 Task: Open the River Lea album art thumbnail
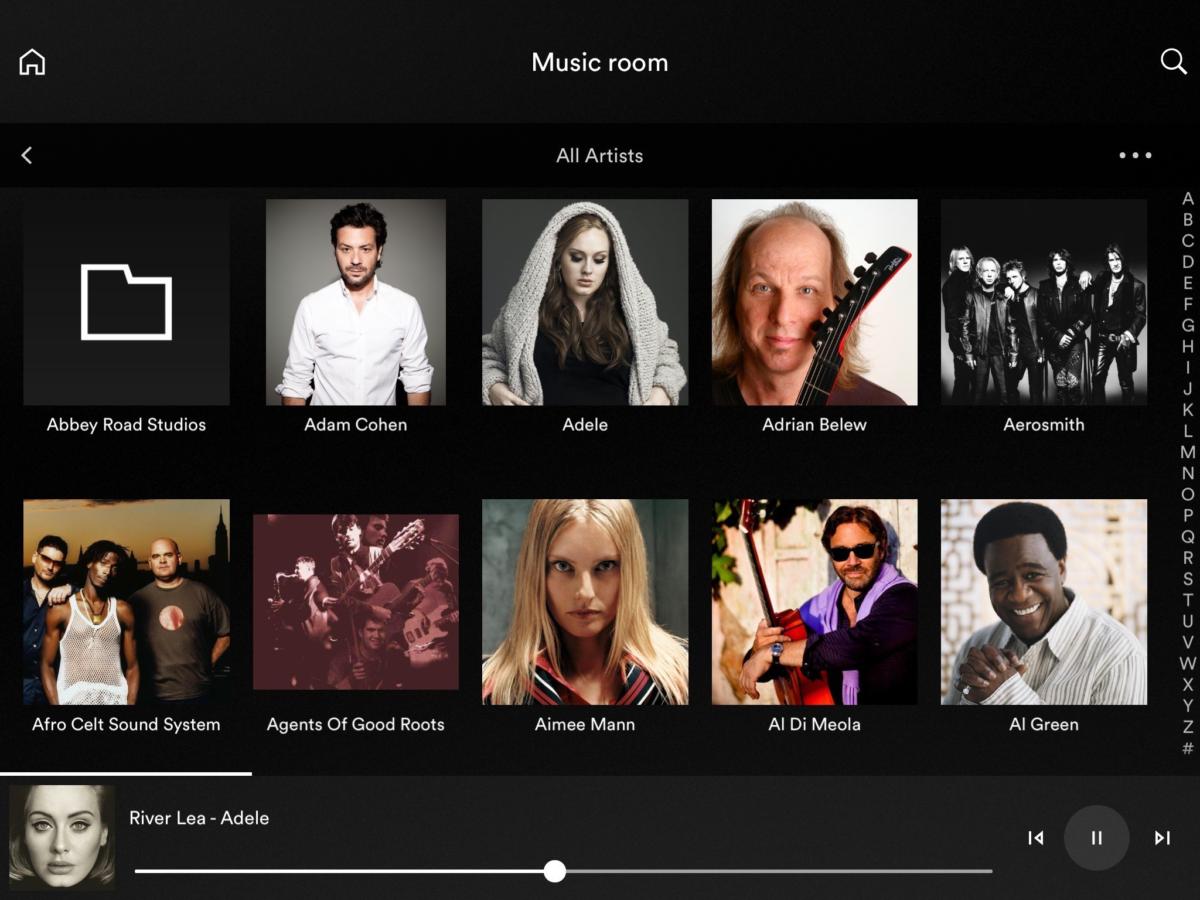pos(62,837)
